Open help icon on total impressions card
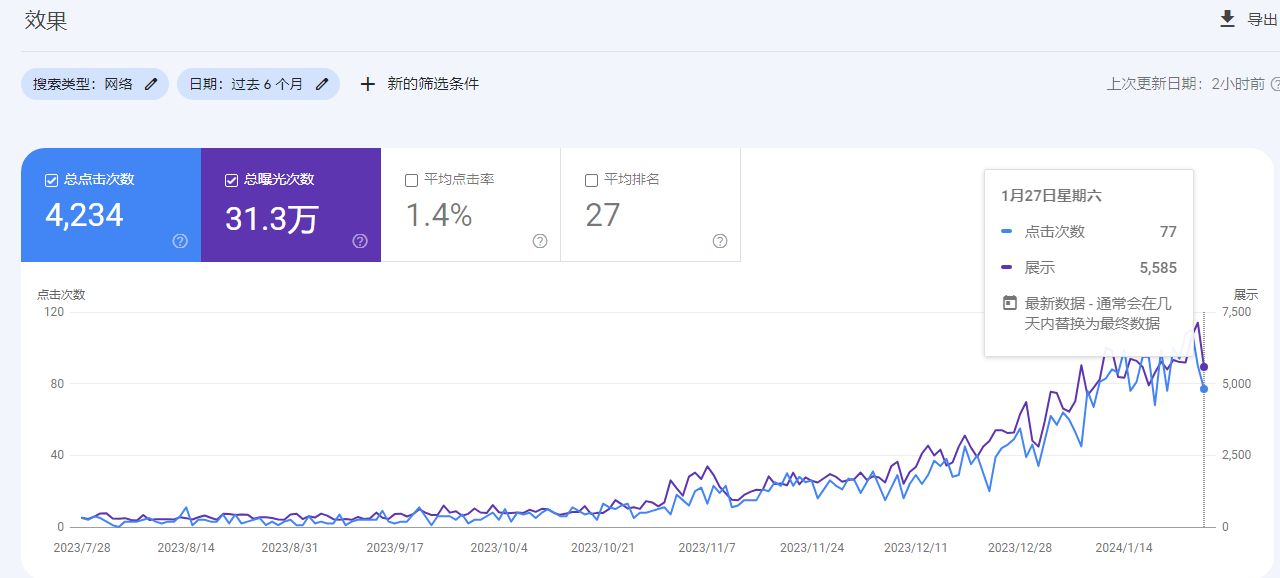This screenshot has width=1280, height=578. 360,241
